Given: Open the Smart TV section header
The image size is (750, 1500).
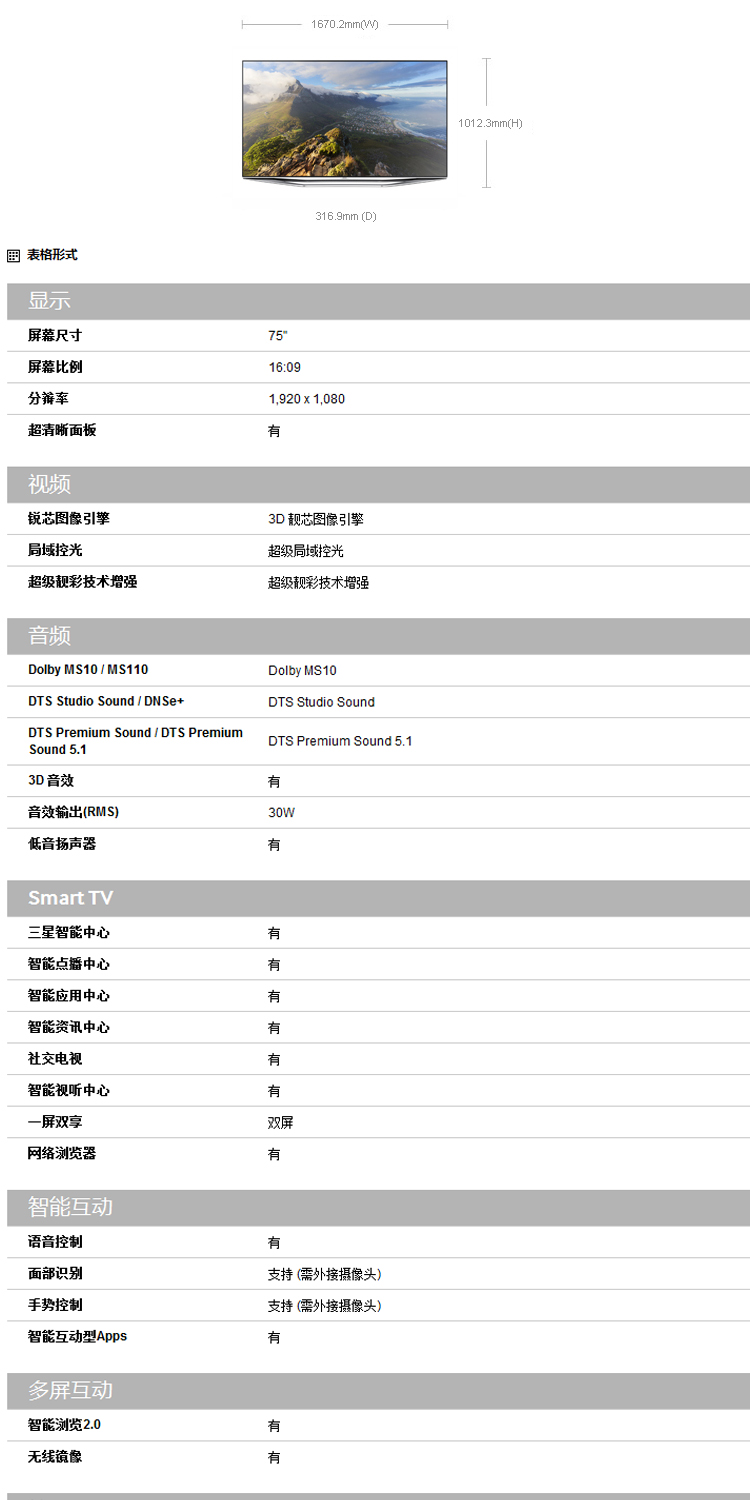Looking at the screenshot, I should point(70,898).
